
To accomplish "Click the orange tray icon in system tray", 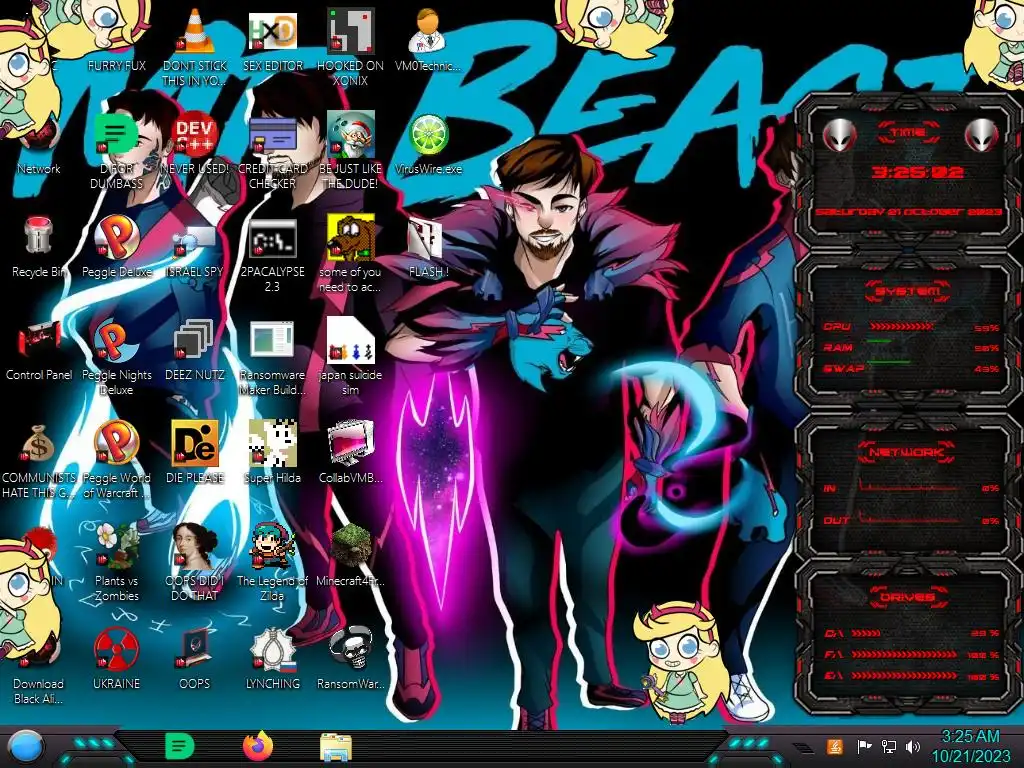I will [835, 746].
